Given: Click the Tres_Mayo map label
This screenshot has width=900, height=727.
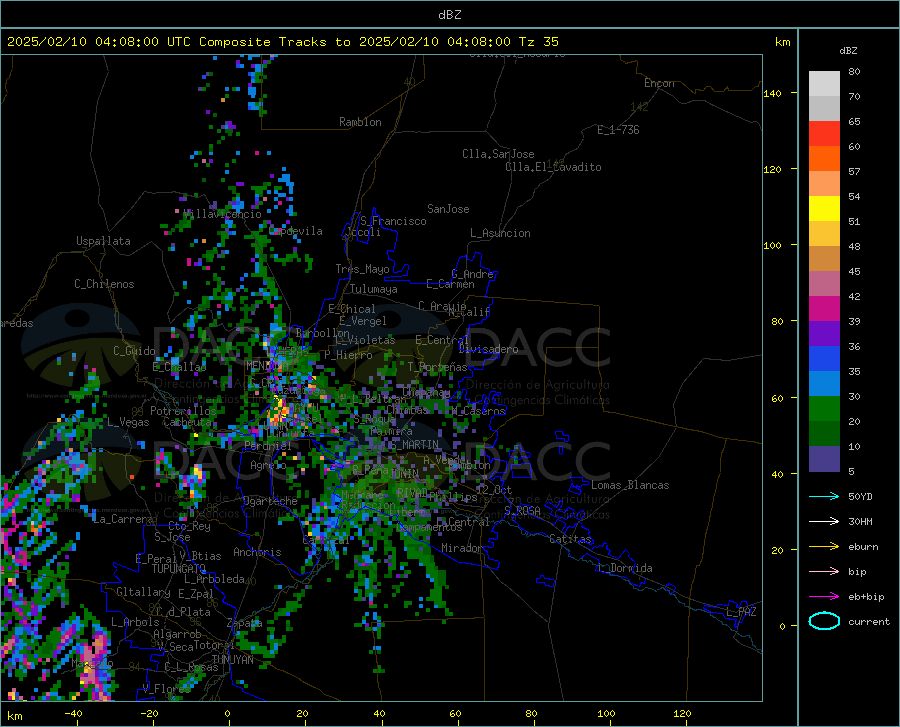Looking at the screenshot, I should click(362, 269).
